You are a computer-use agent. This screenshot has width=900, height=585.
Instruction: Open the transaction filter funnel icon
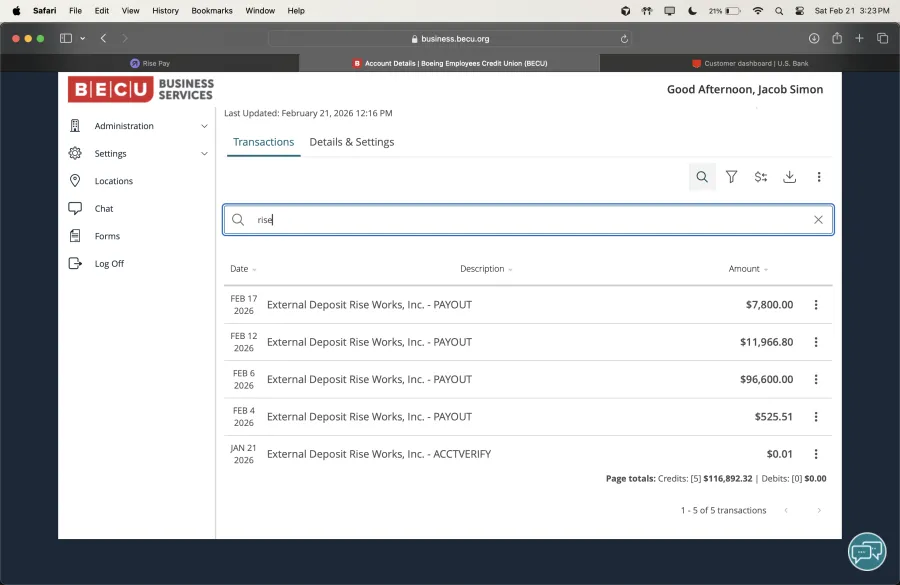(731, 177)
